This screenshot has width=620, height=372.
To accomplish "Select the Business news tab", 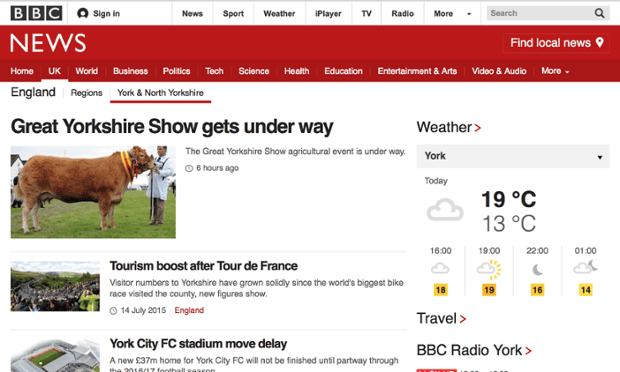I will pyautogui.click(x=130, y=71).
